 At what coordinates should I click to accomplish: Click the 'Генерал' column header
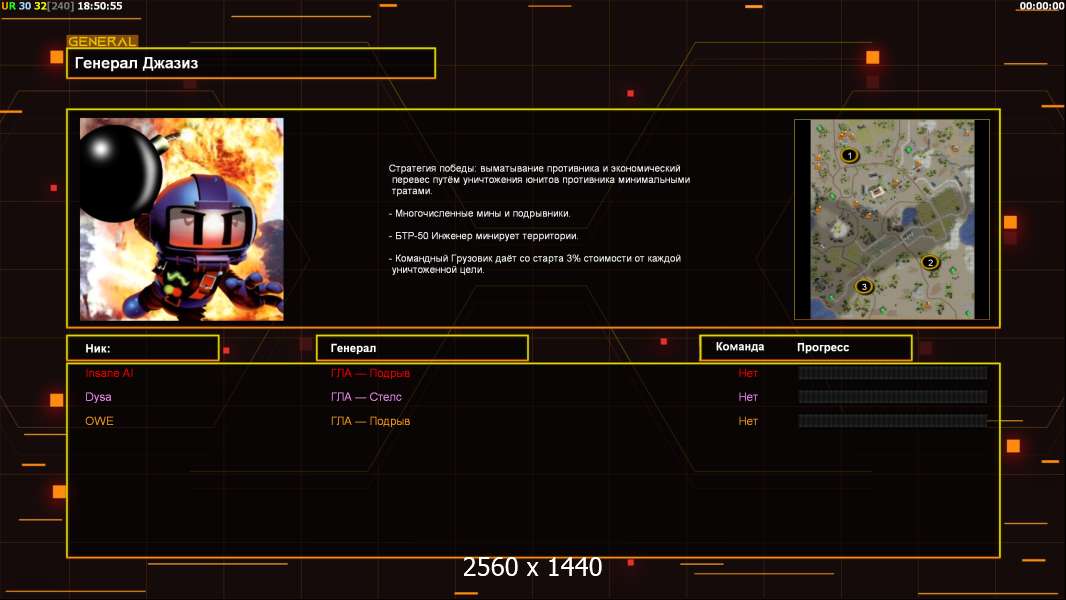click(x=422, y=348)
